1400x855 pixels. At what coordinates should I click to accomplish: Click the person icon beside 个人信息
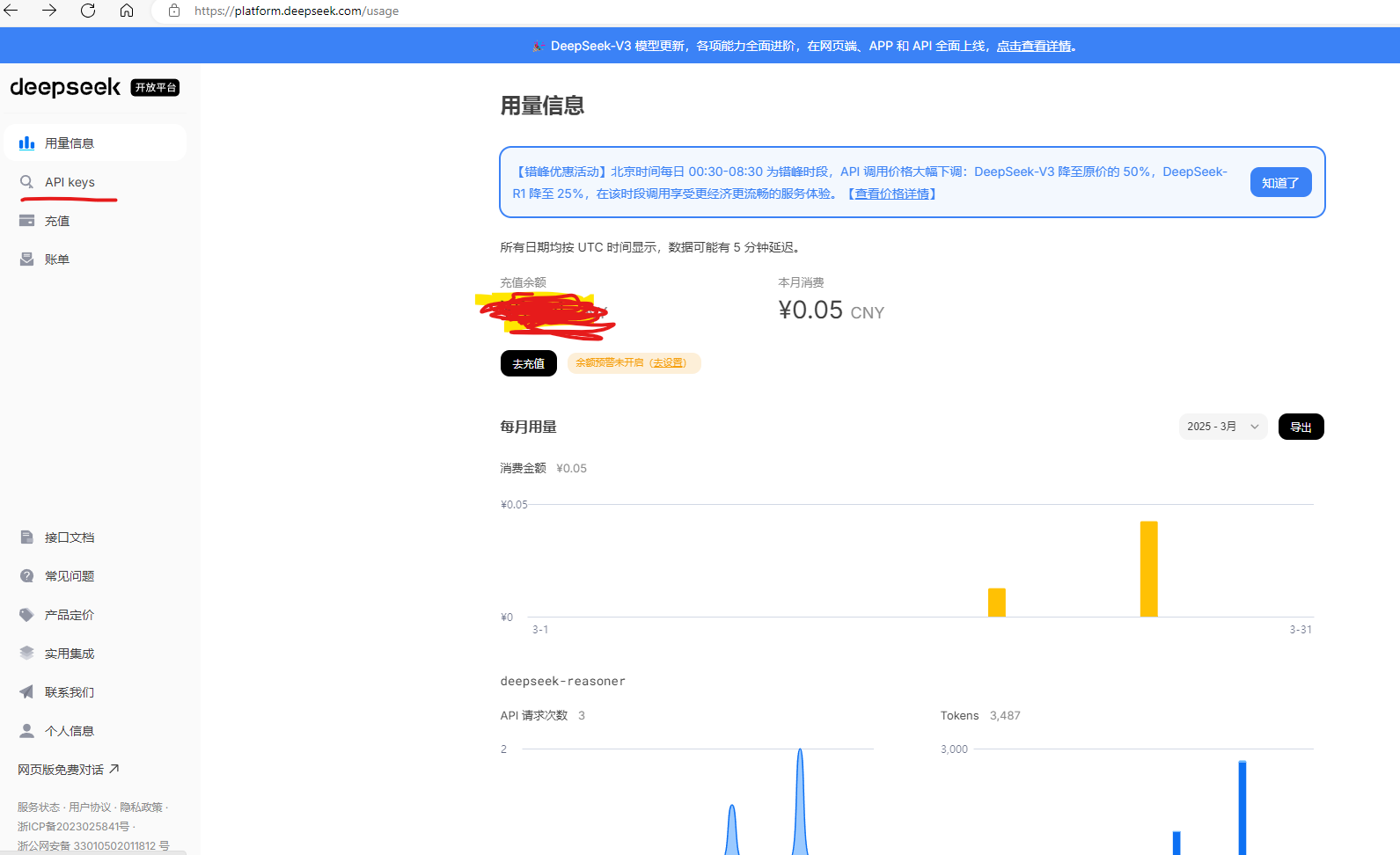click(x=27, y=731)
